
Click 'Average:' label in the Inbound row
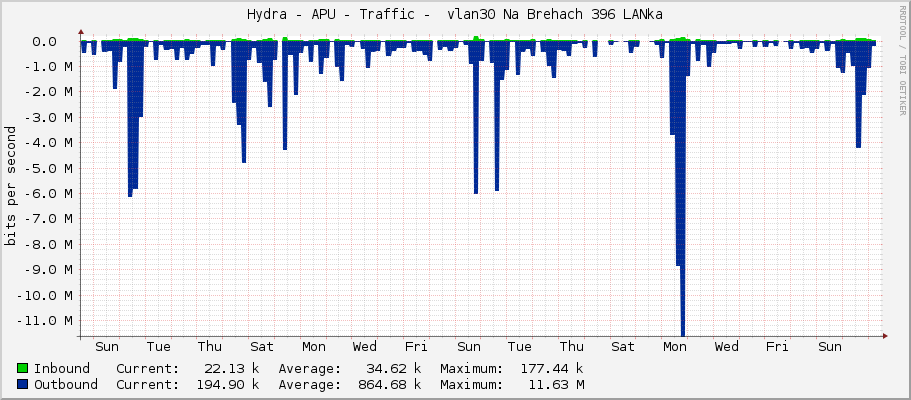[x=310, y=368]
